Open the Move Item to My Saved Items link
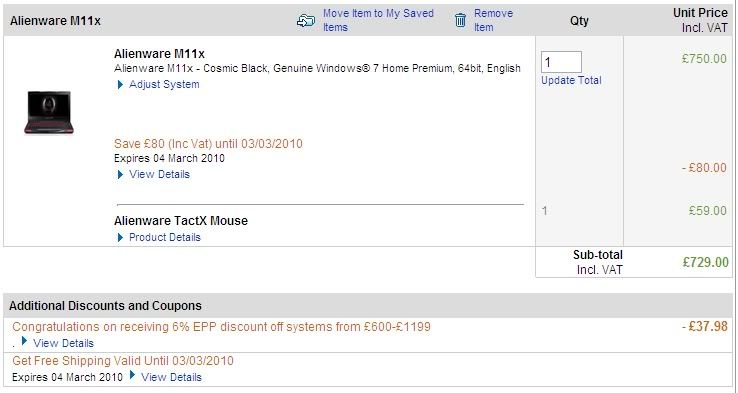 pyautogui.click(x=378, y=20)
